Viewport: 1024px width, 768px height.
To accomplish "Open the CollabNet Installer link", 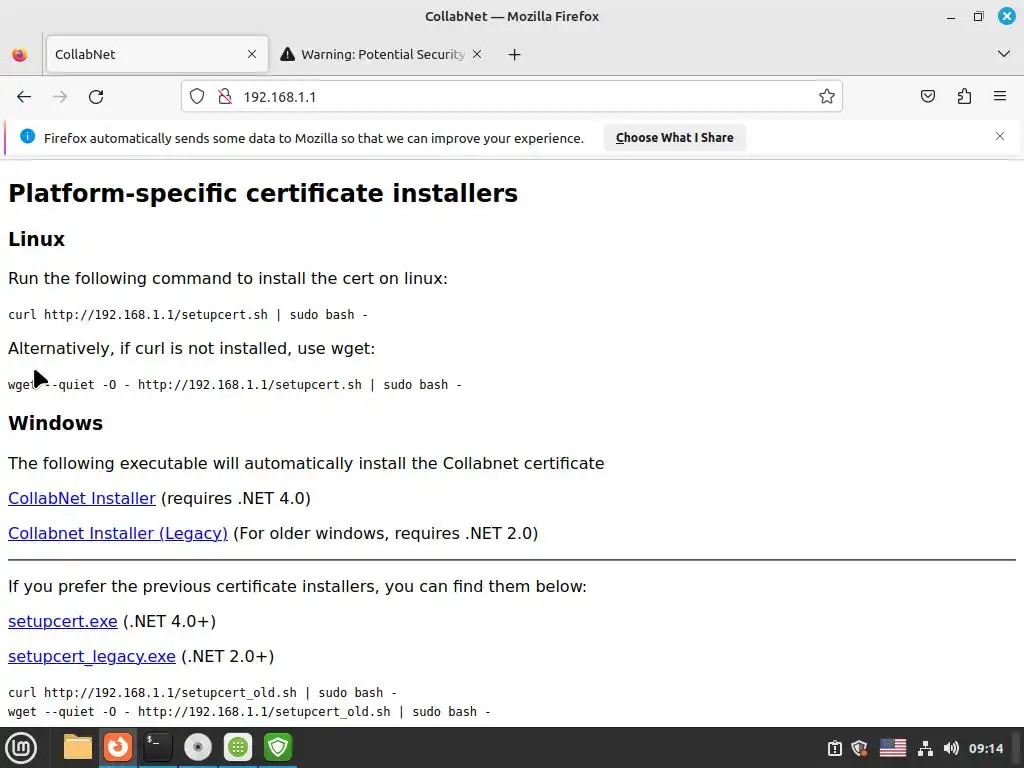I will click(x=82, y=498).
